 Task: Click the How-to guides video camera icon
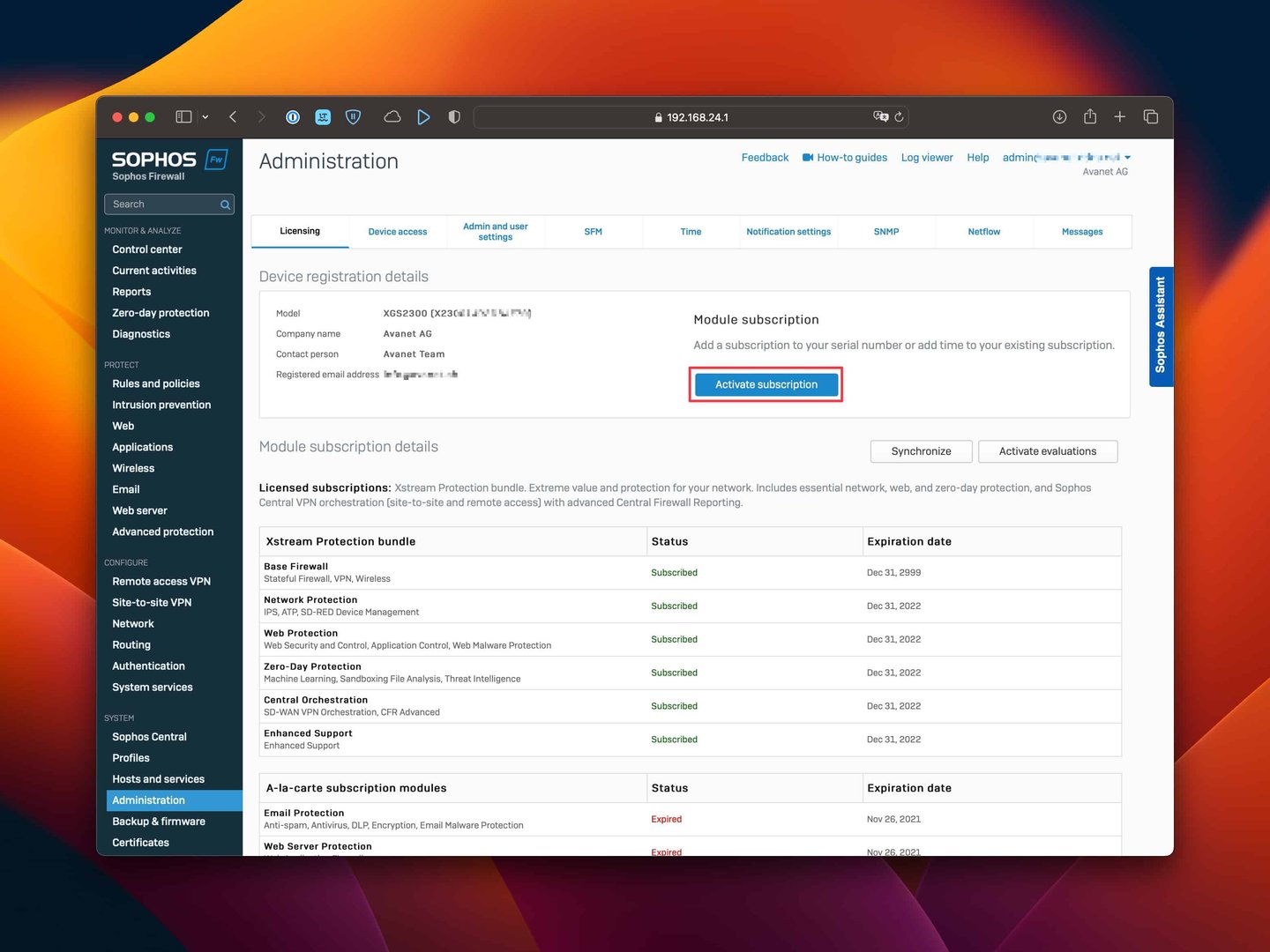click(x=807, y=158)
